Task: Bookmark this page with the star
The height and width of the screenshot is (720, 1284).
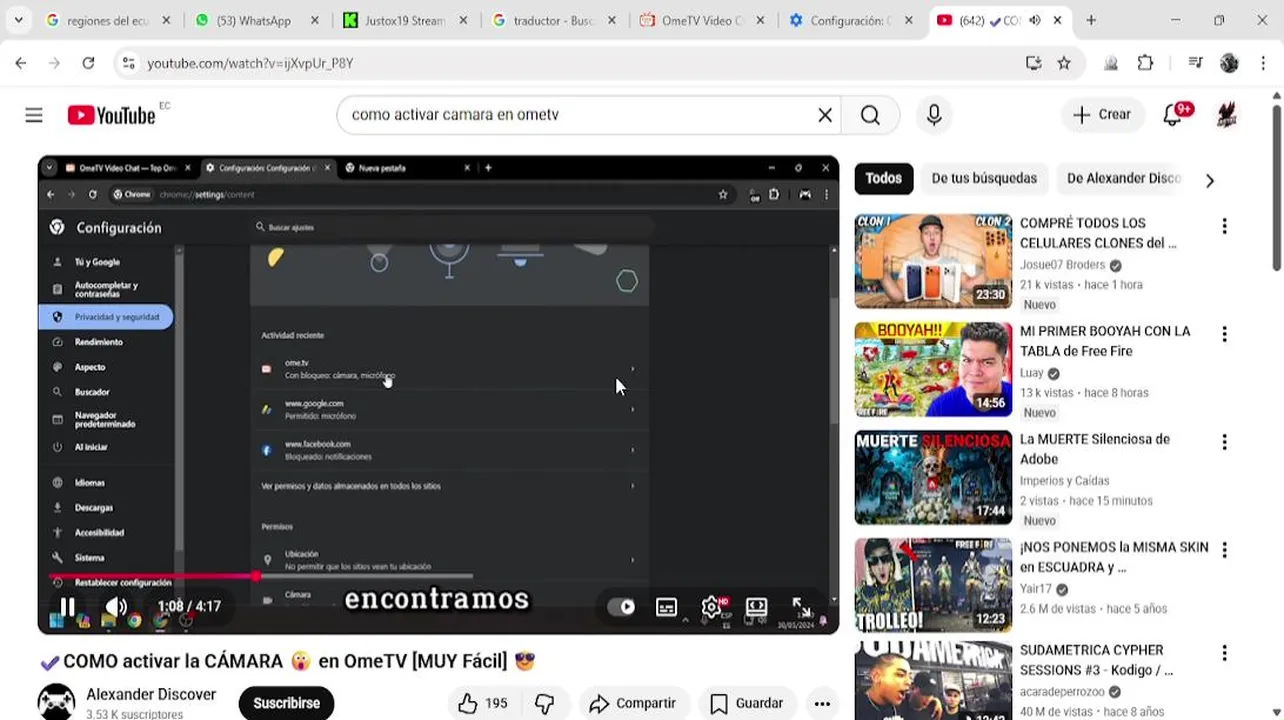Action: pos(1064,63)
